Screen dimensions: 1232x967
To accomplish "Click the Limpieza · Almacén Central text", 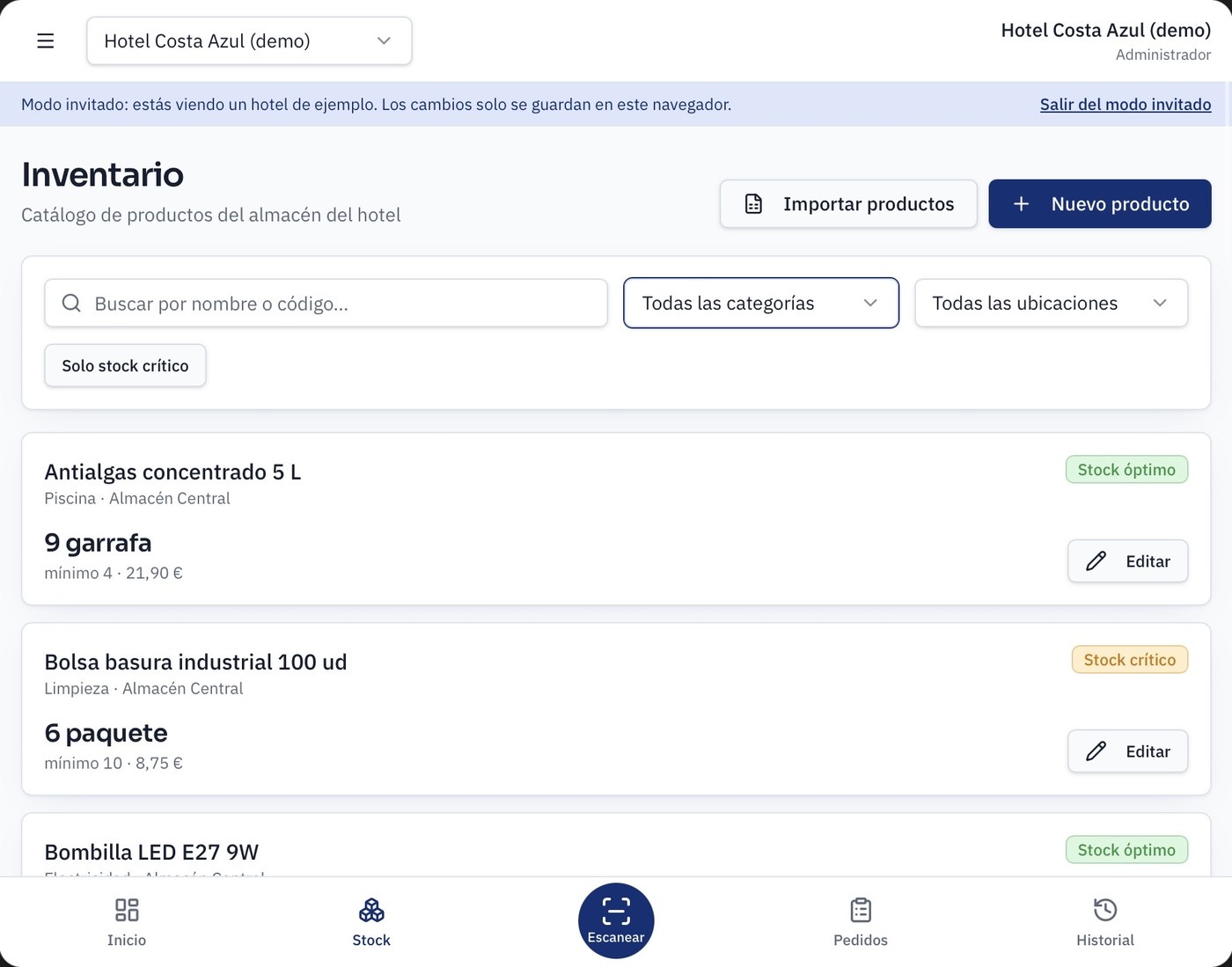I will point(143,689).
